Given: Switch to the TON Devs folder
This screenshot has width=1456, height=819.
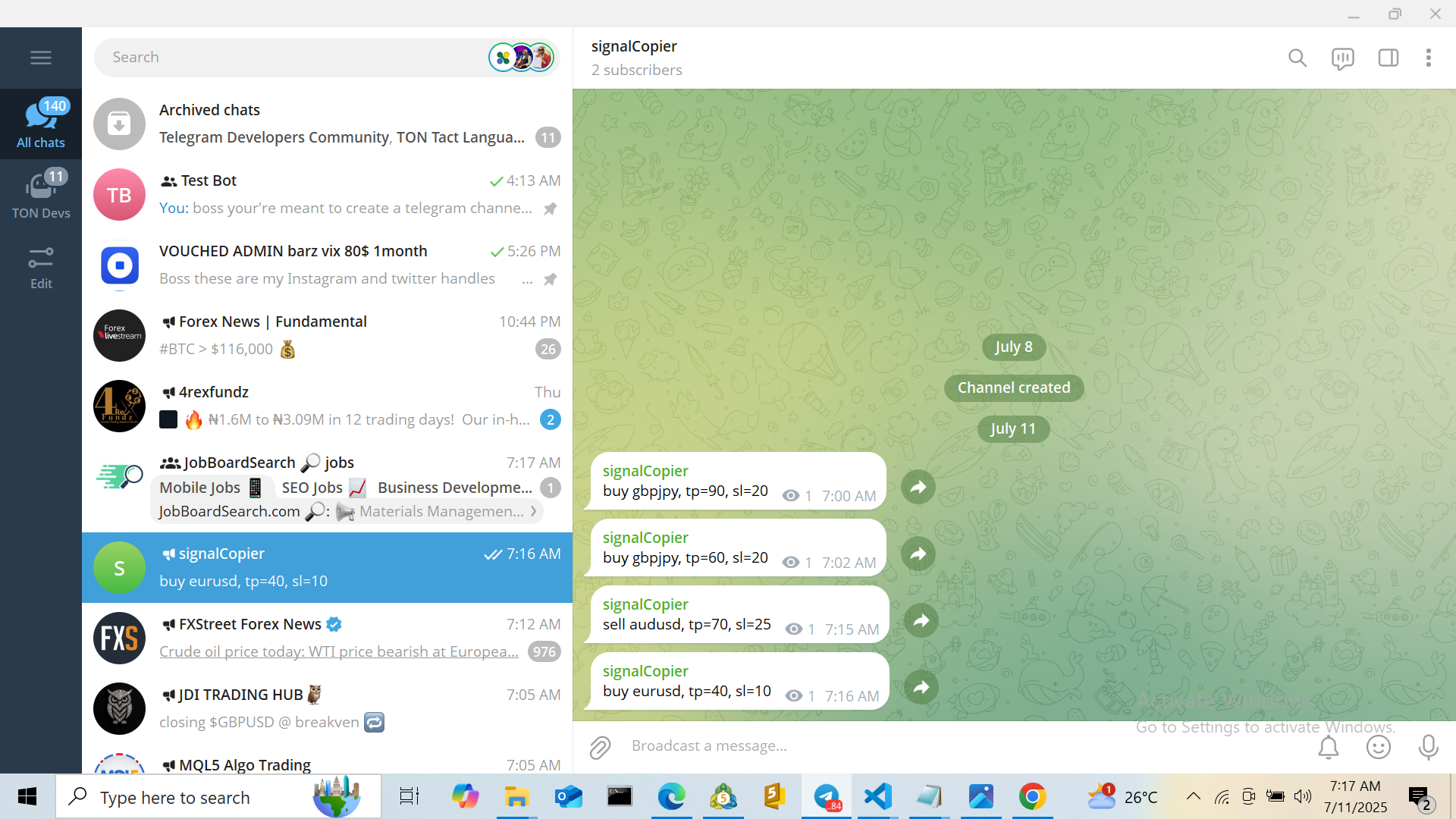Looking at the screenshot, I should pos(41,194).
